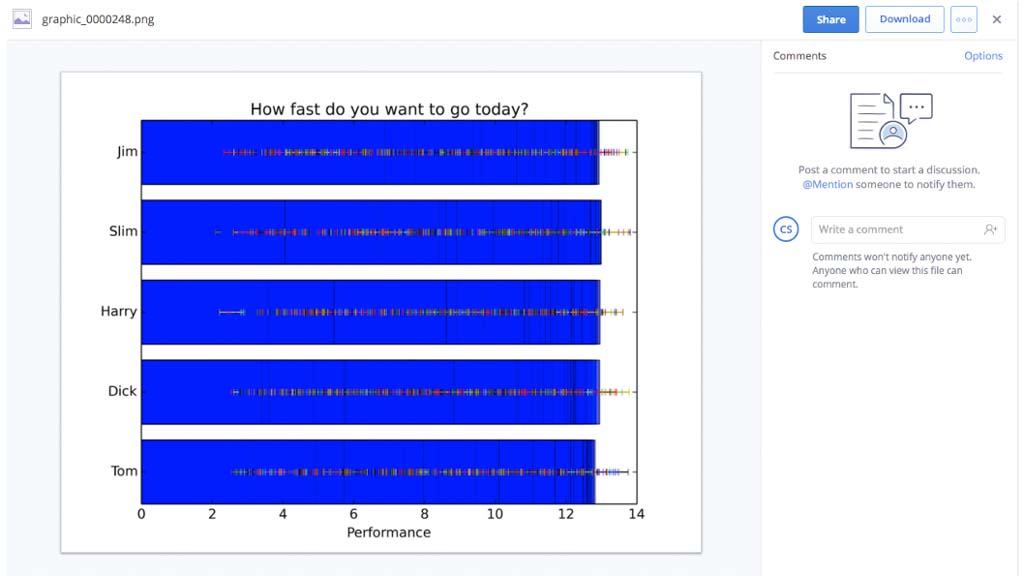This screenshot has height=576, width=1024.
Task: Click the Dick bar in chart
Action: point(370,392)
